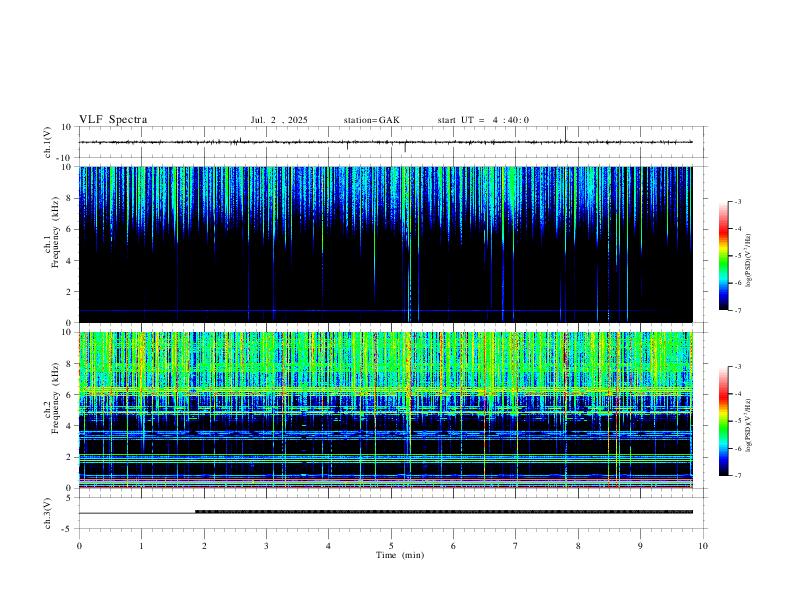
Task: Click time axis tick label "3"
Action: [266, 546]
